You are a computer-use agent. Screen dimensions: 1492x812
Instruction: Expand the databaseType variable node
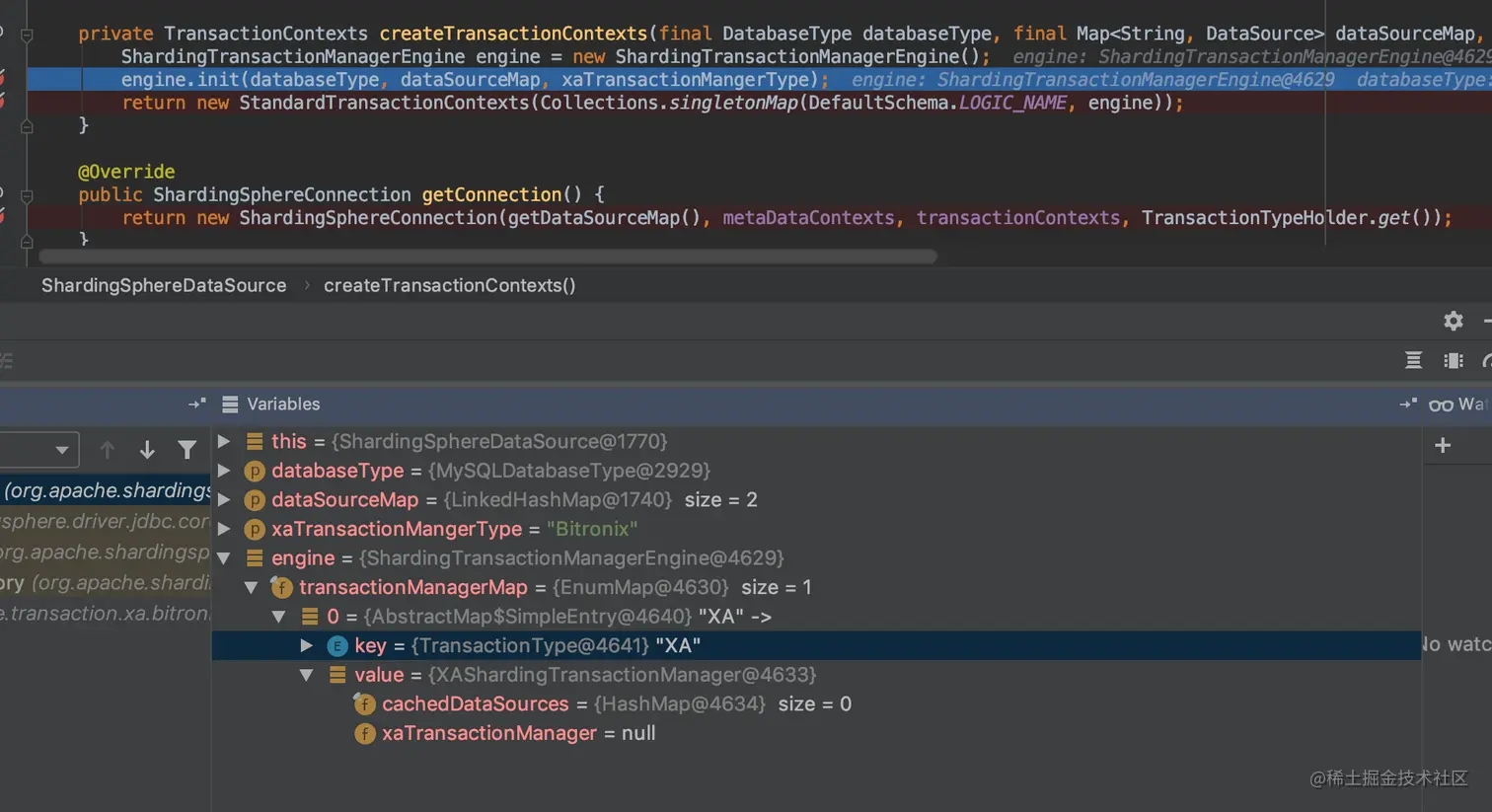coord(225,471)
